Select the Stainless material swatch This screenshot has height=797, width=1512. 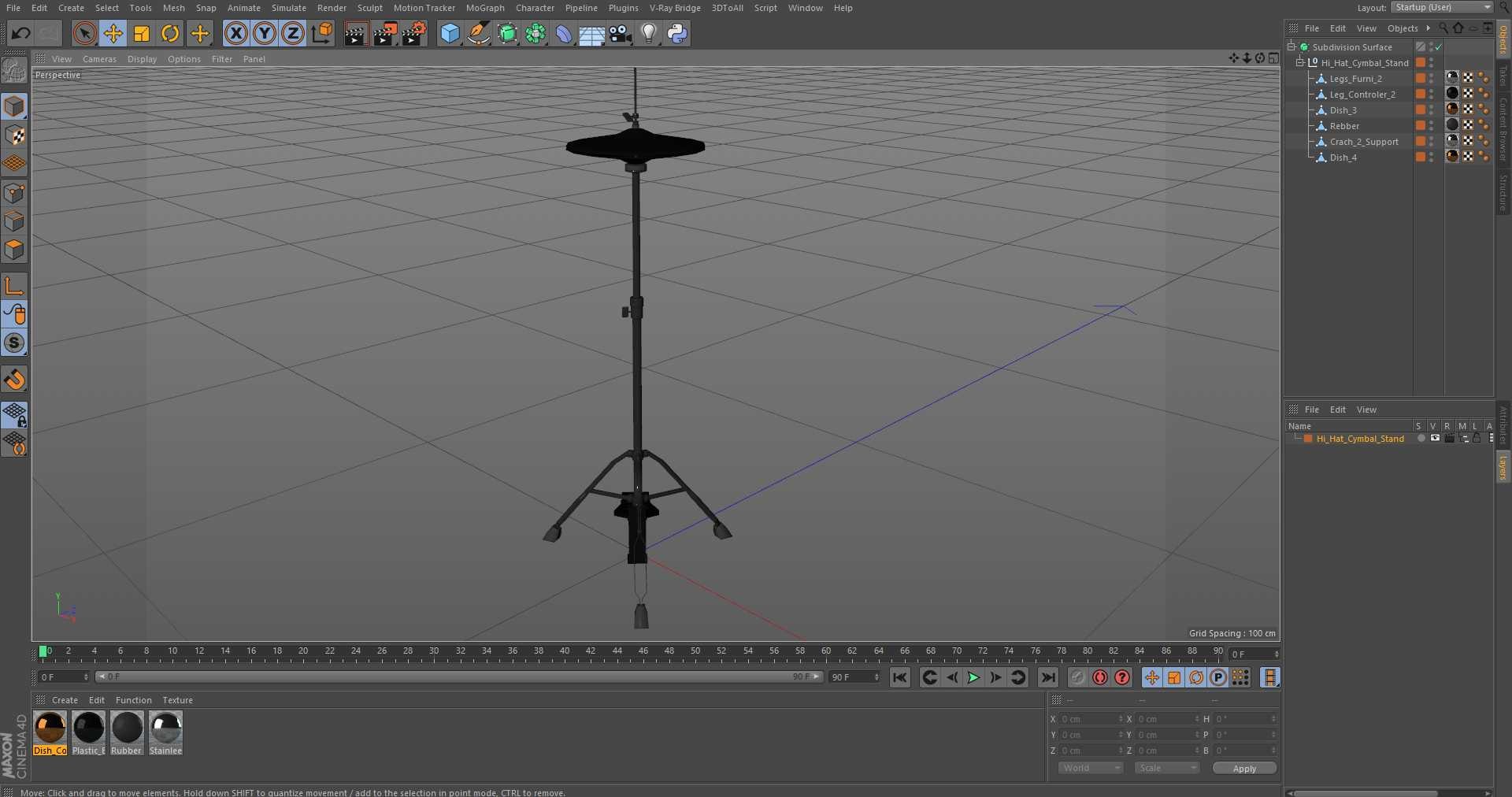[165, 733]
